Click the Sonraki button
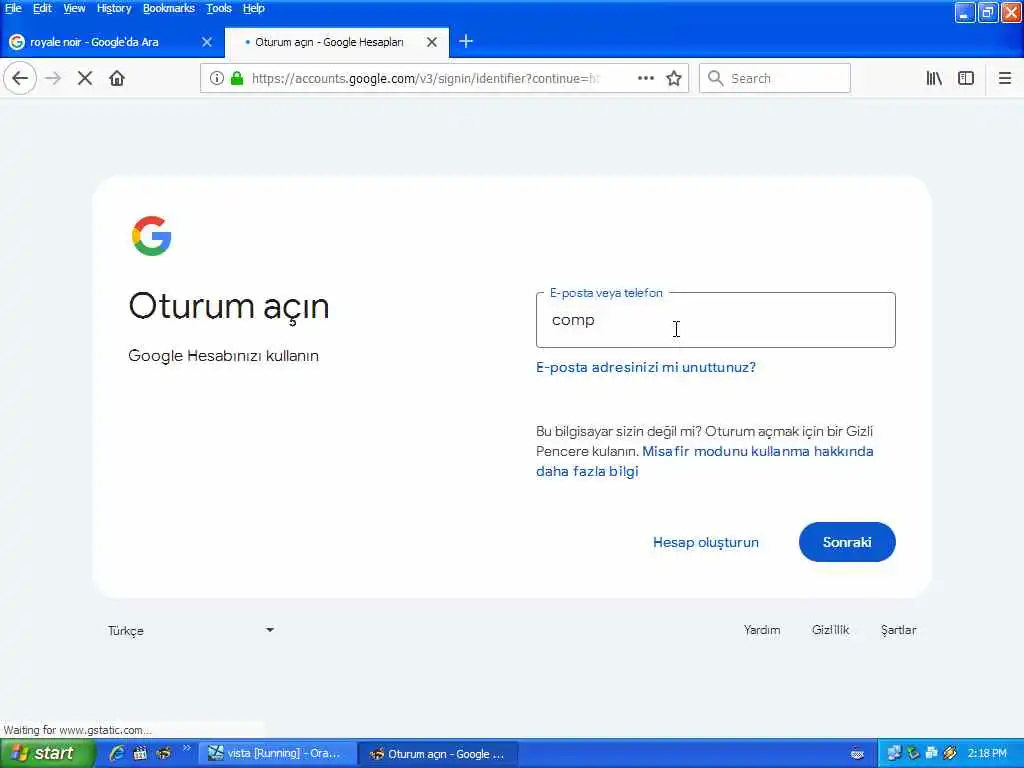The width and height of the screenshot is (1024, 768). coord(847,542)
